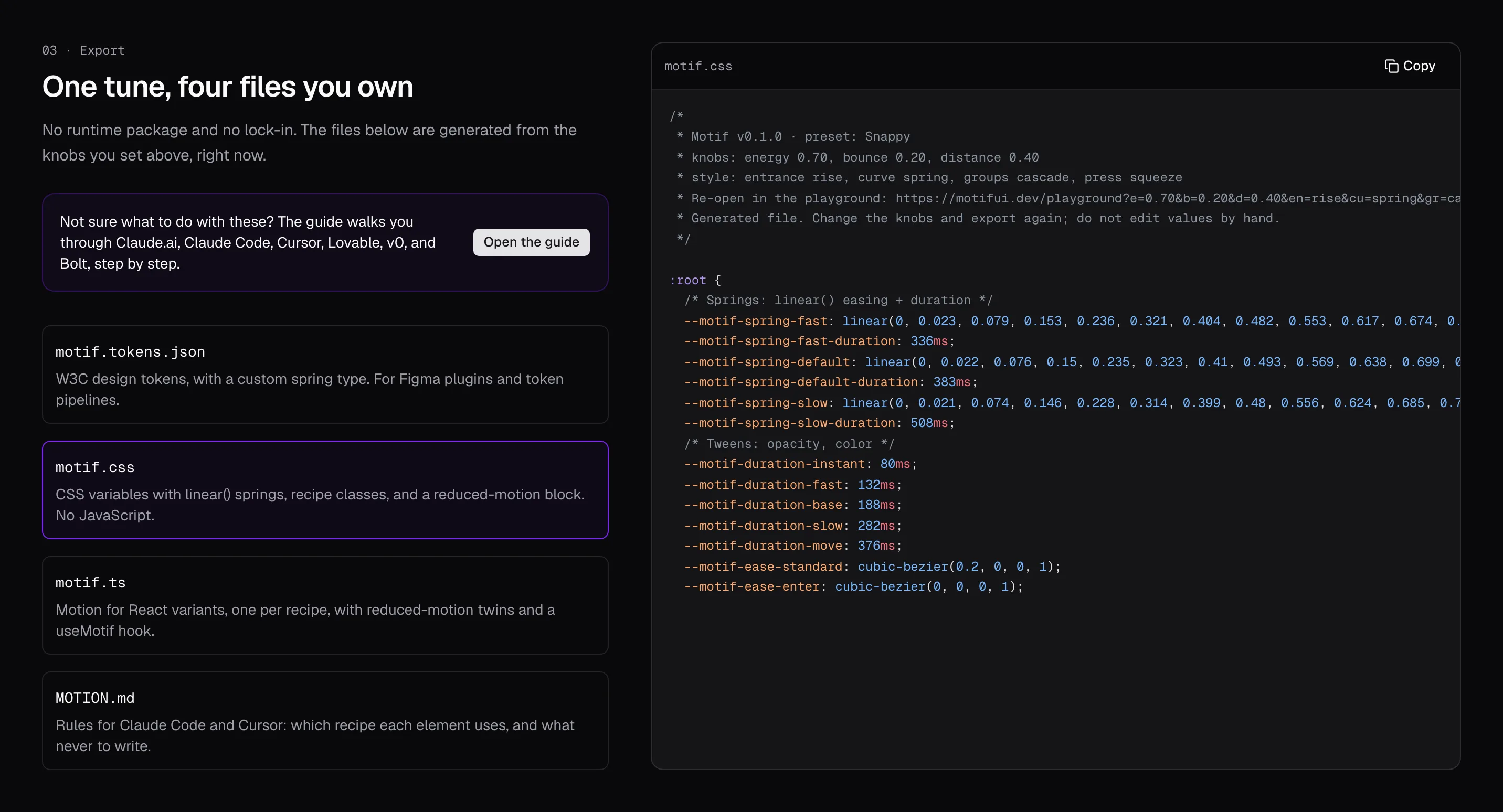Click the "--motif-duration-fast" variable
The height and width of the screenshot is (812, 1503).
(763, 485)
